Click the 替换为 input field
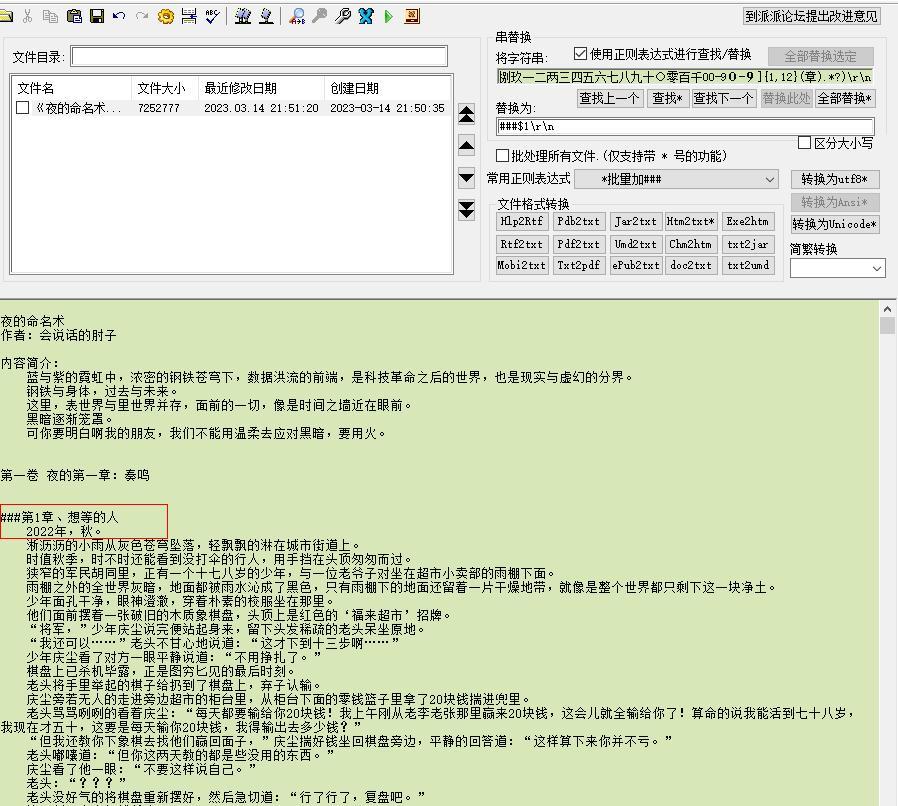Image resolution: width=898 pixels, height=806 pixels. [685, 127]
